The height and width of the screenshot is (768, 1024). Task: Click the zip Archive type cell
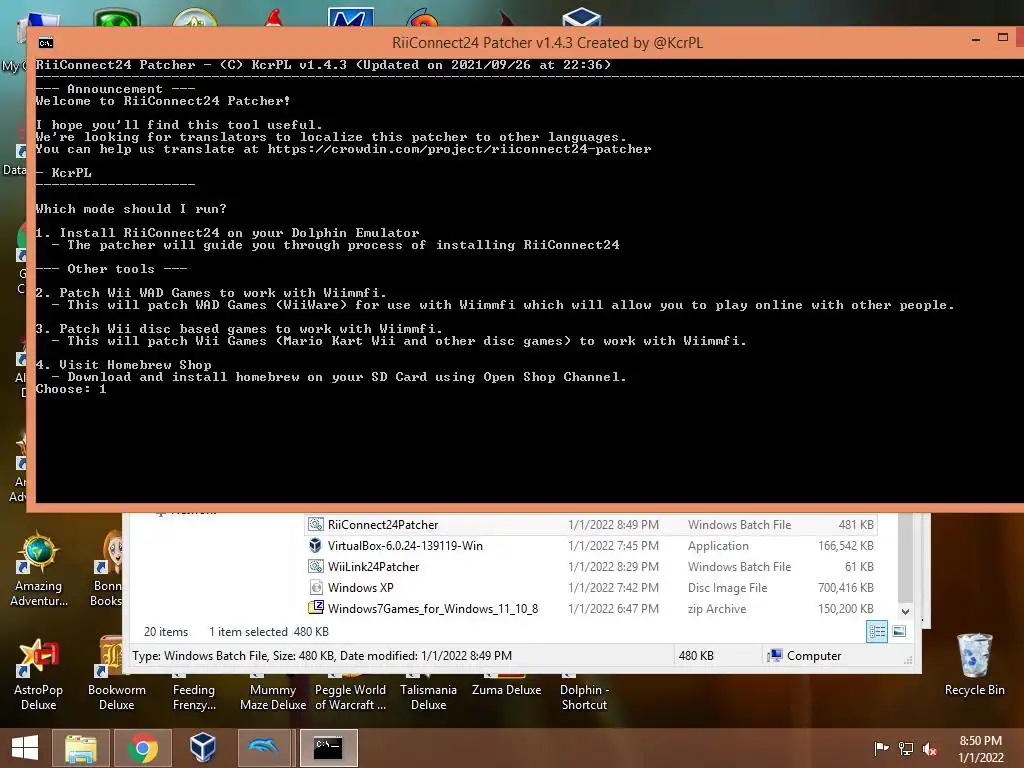pos(717,608)
